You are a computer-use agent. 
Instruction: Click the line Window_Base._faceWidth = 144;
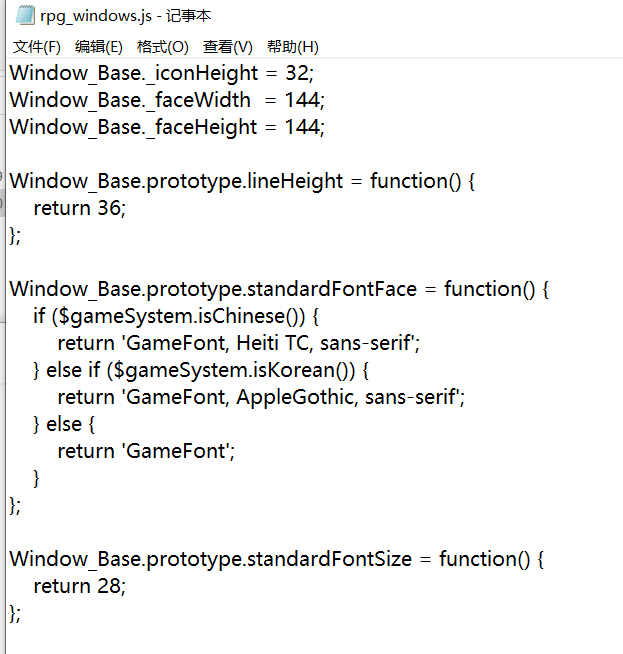(x=167, y=101)
